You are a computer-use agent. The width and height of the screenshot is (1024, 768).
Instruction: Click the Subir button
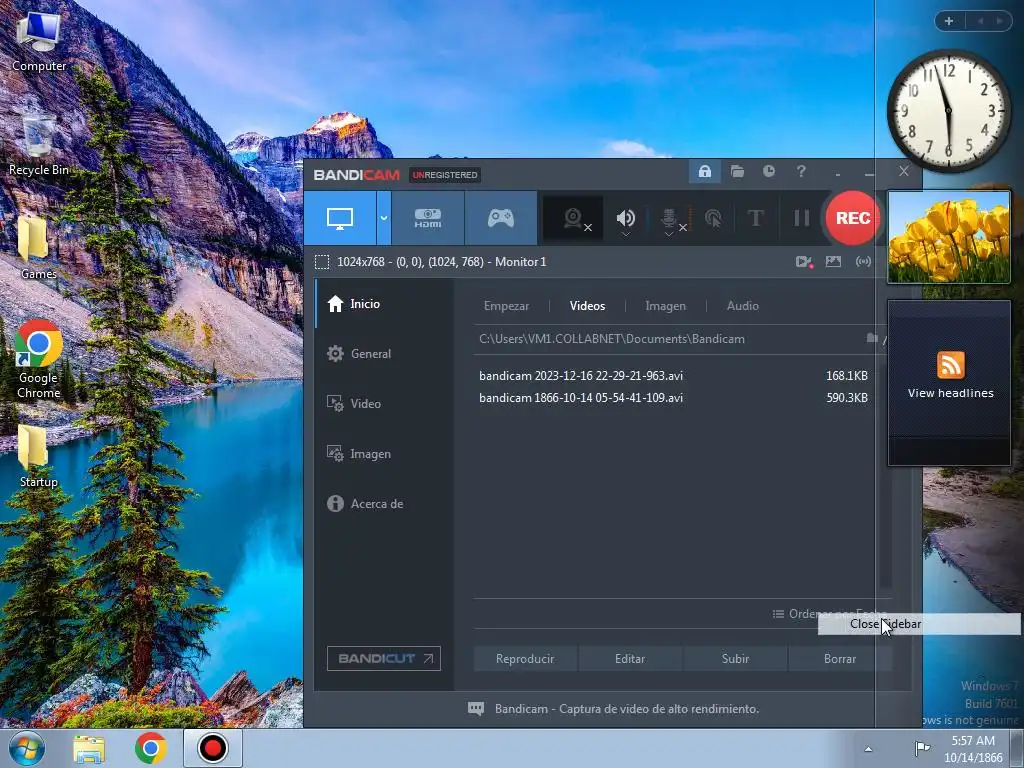click(735, 659)
